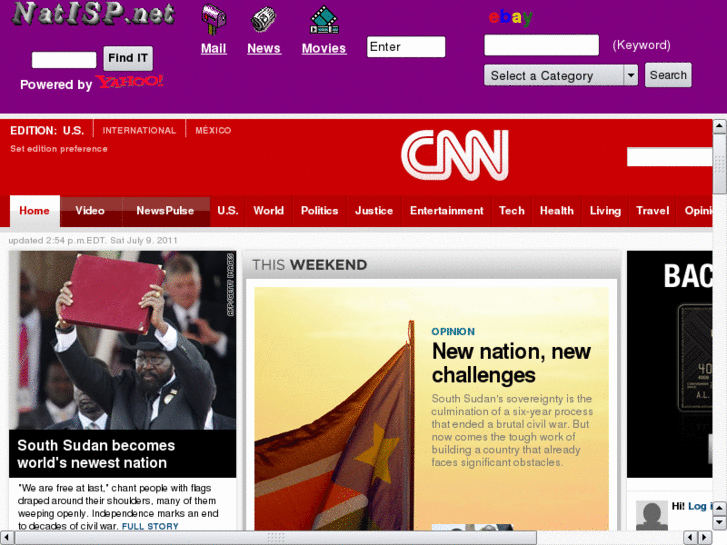727x545 pixels.
Task: Click the eBay Search button
Action: (x=668, y=75)
